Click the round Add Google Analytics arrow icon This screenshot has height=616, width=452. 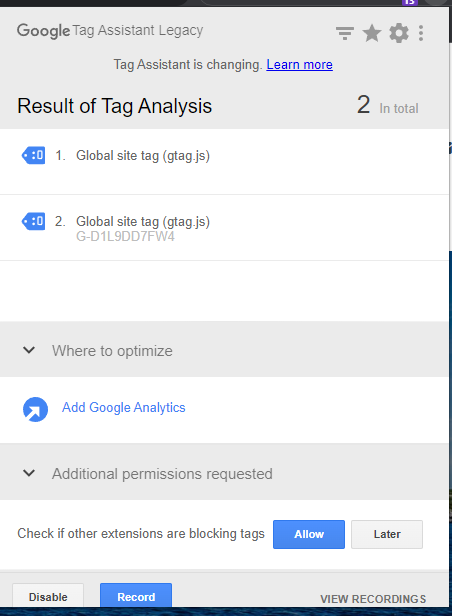pyautogui.click(x=35, y=409)
